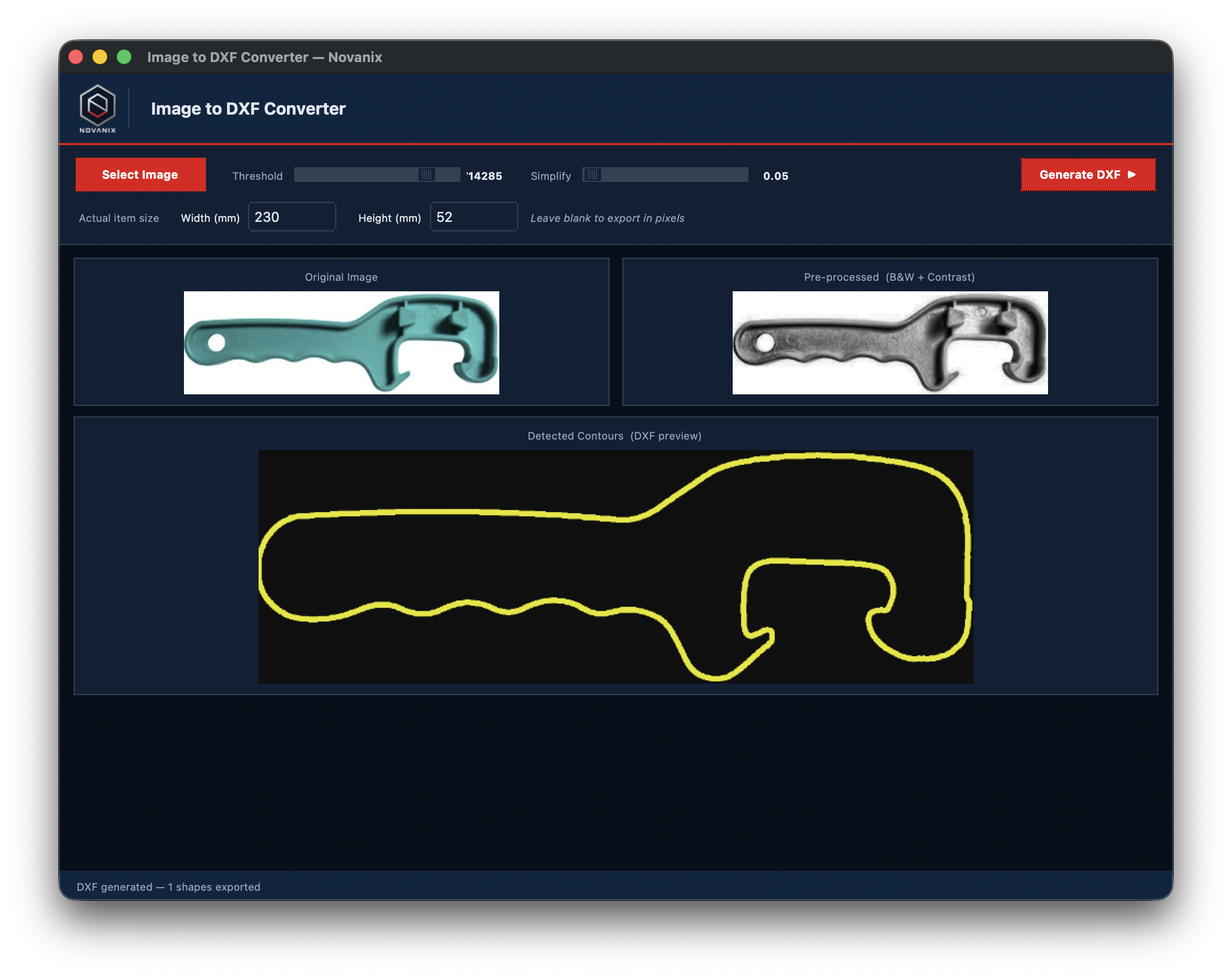
Task: Click the pre-processed grayscale image thumbnail
Action: [x=890, y=342]
